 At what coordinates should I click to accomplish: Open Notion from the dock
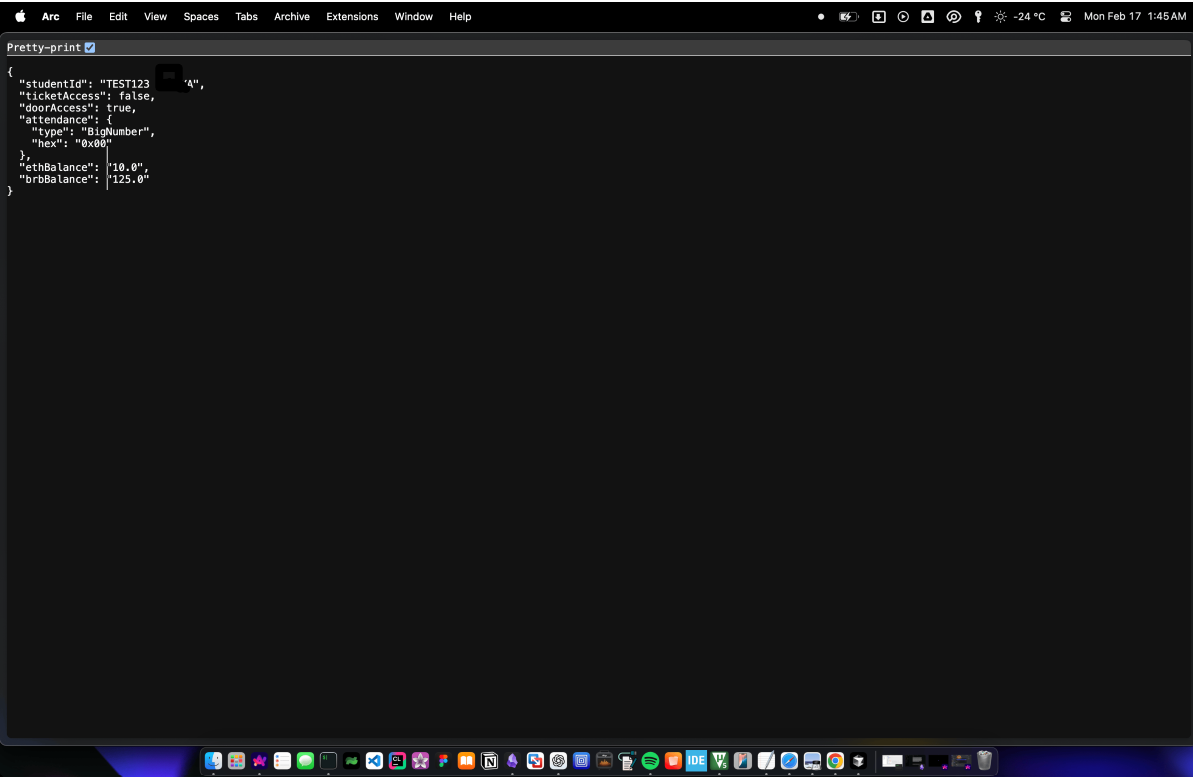pyautogui.click(x=489, y=760)
